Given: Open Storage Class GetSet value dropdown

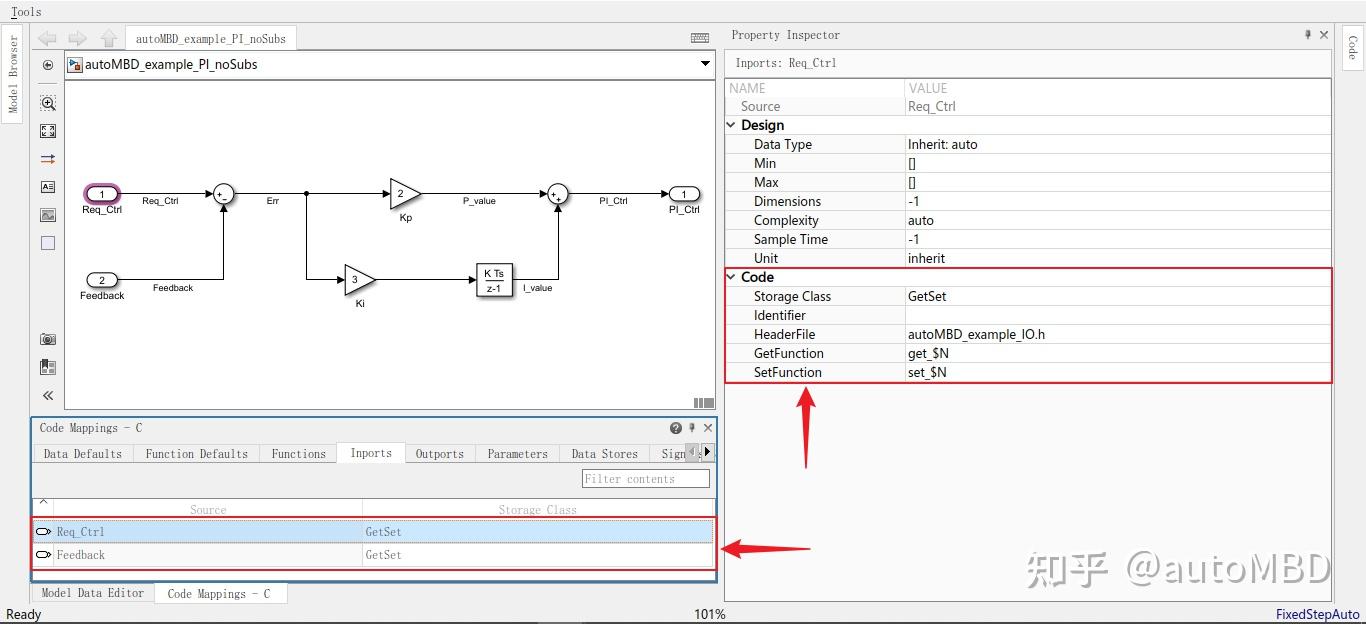Looking at the screenshot, I should click(x=1118, y=296).
